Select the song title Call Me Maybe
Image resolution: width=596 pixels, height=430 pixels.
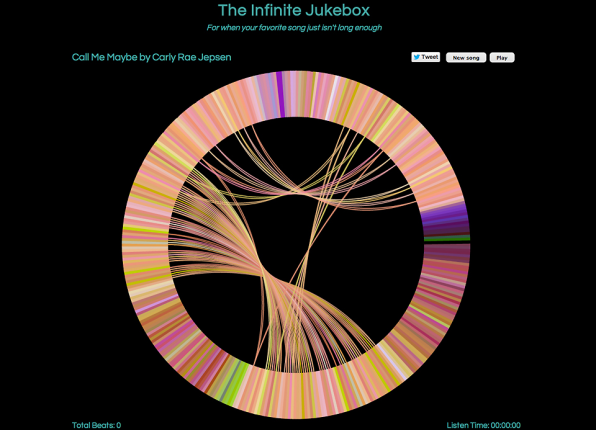(105, 57)
